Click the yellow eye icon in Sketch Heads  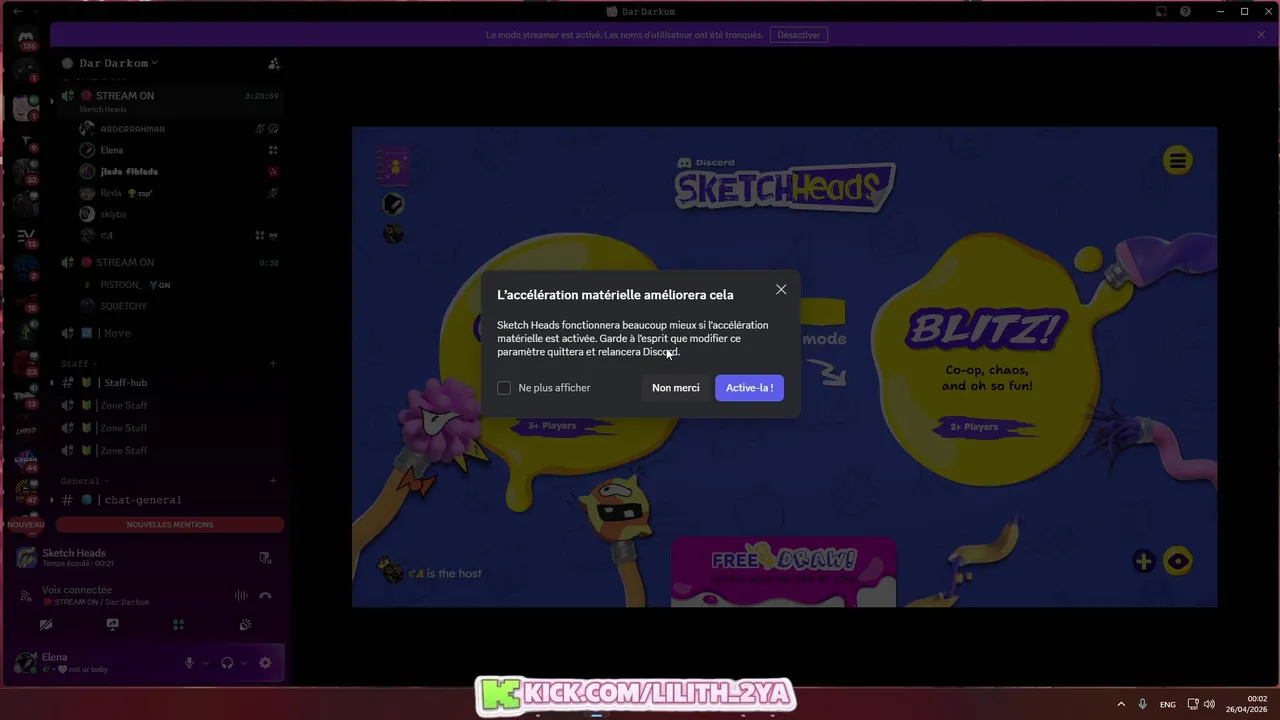pos(1178,561)
